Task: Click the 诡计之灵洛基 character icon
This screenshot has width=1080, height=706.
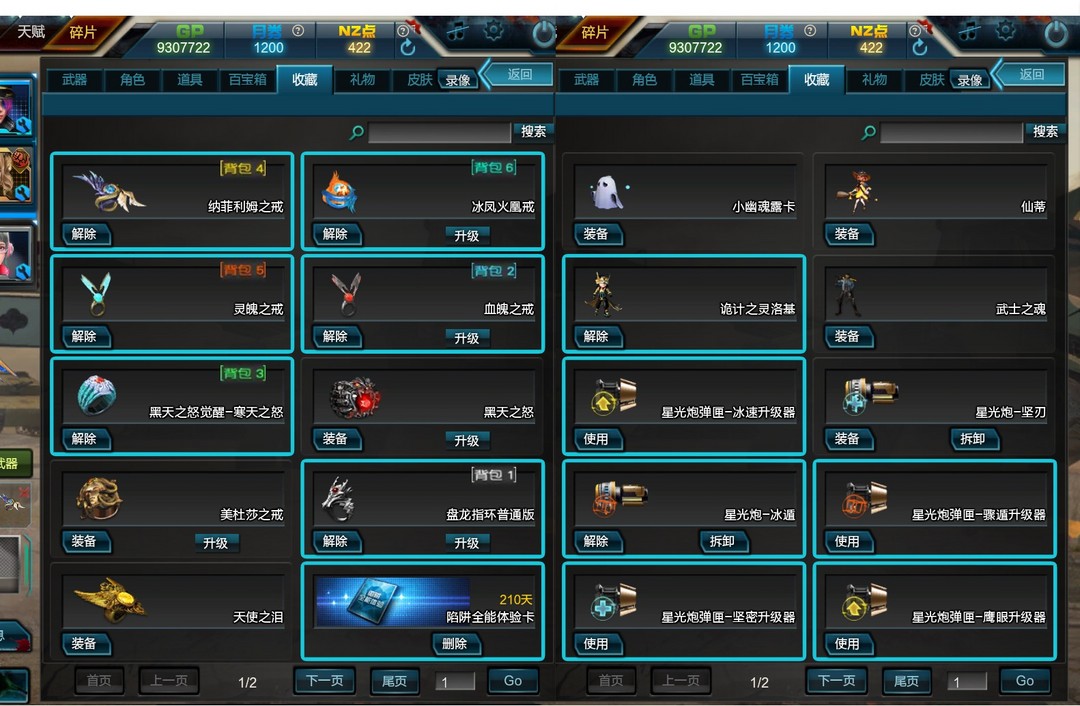Action: 603,295
